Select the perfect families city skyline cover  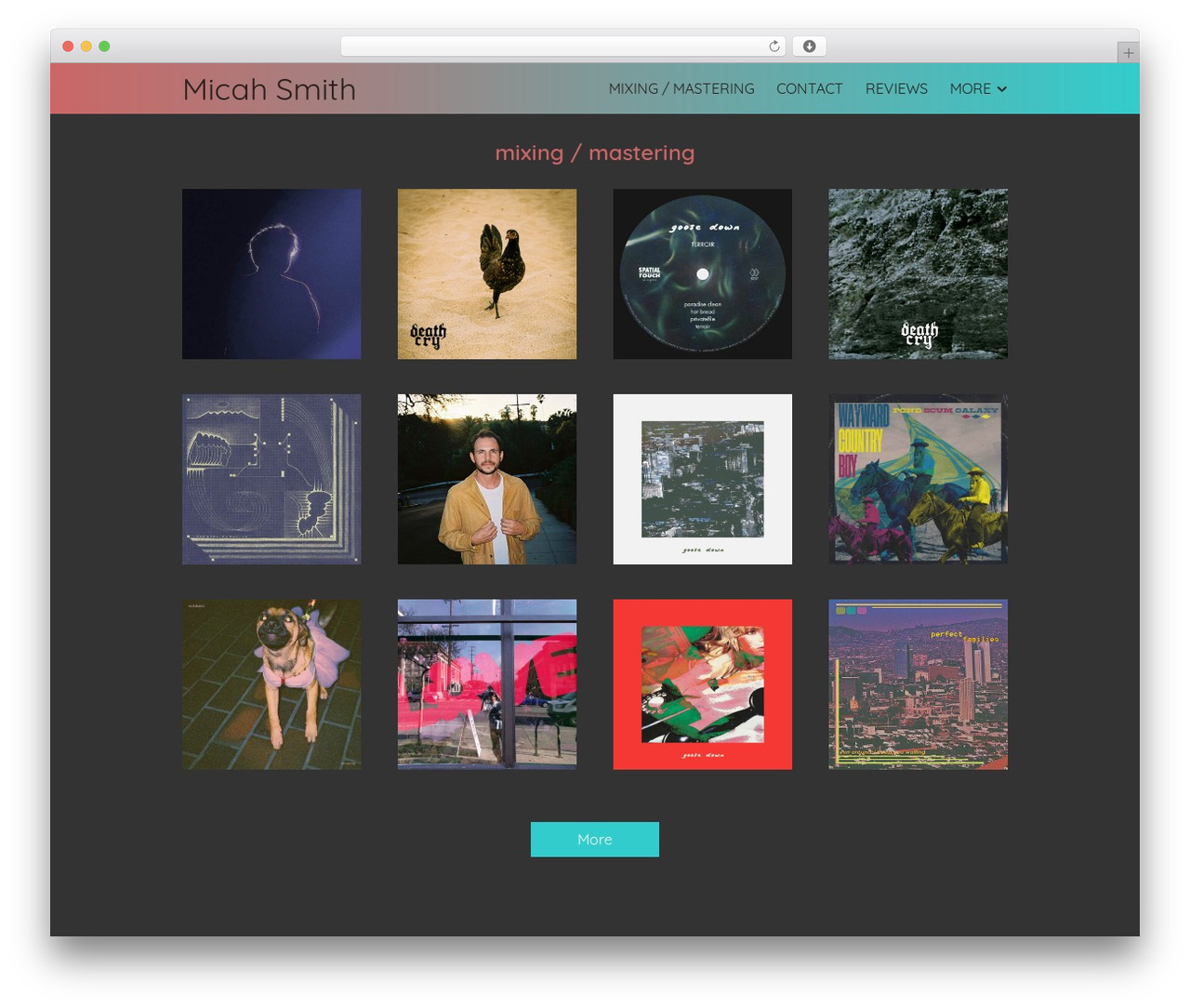pos(919,684)
